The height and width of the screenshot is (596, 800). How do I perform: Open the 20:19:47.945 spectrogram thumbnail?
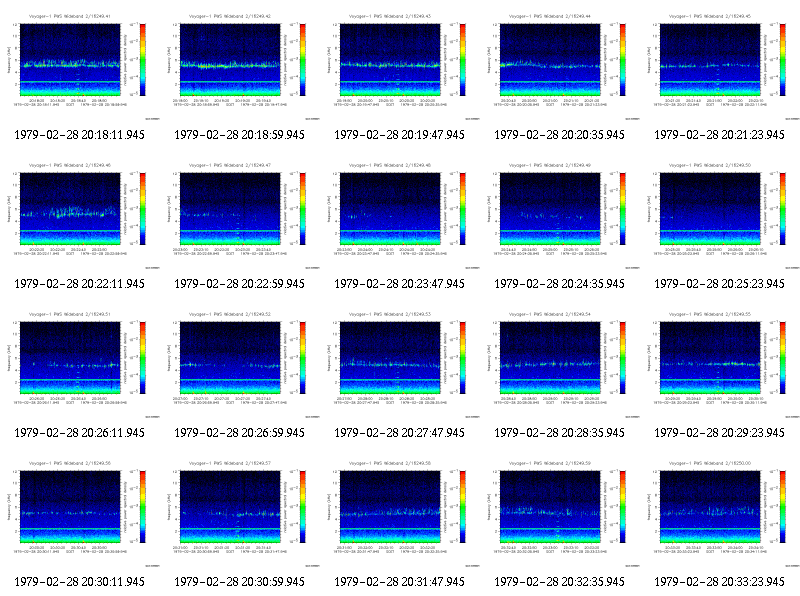(400, 67)
